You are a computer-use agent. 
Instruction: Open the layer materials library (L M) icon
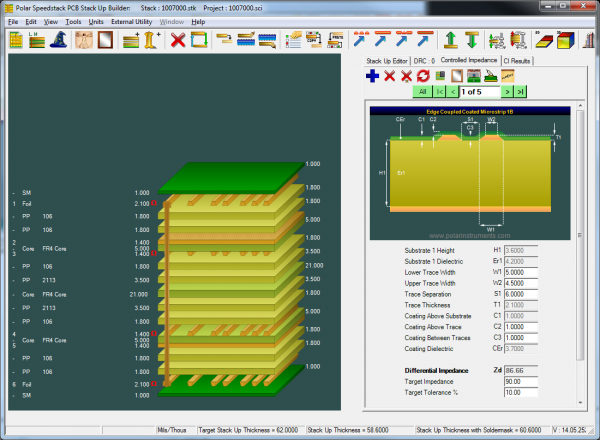point(37,40)
